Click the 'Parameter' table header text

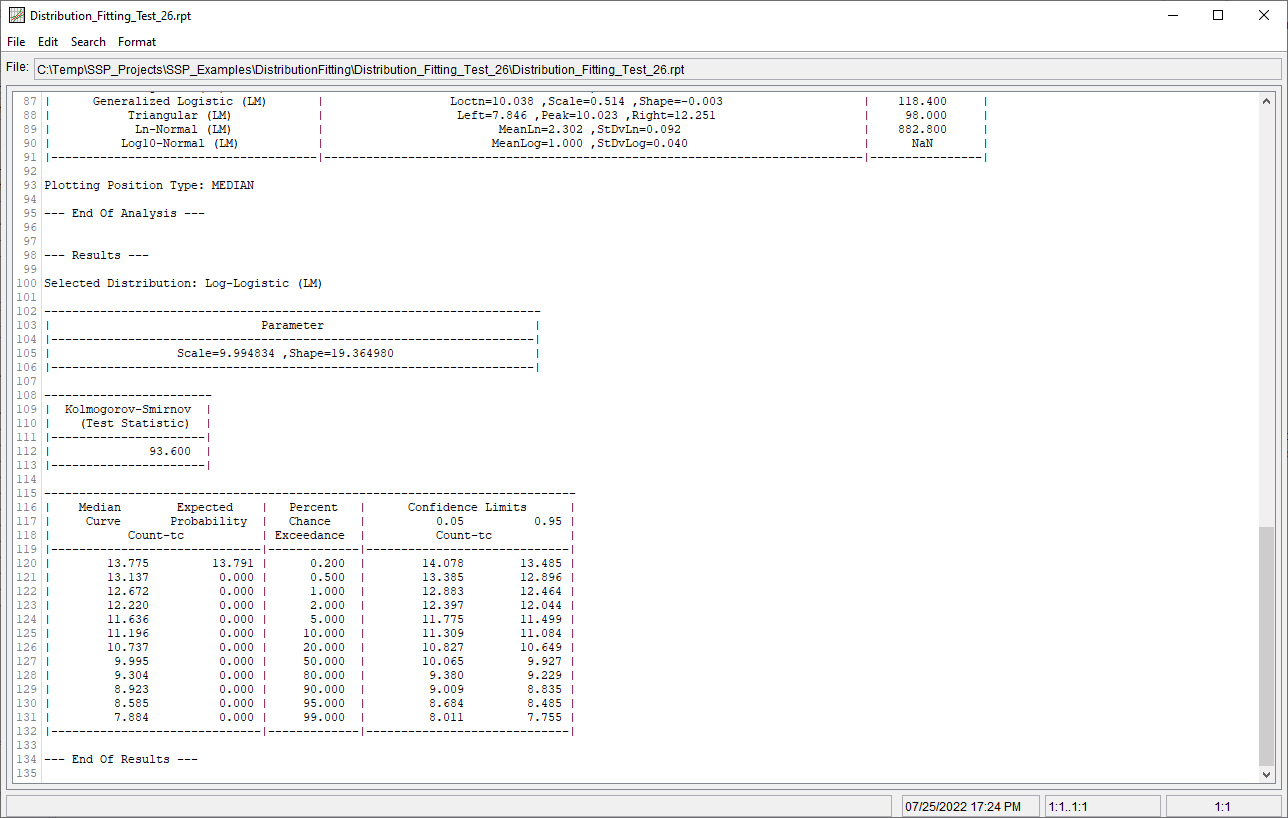pyautogui.click(x=293, y=325)
